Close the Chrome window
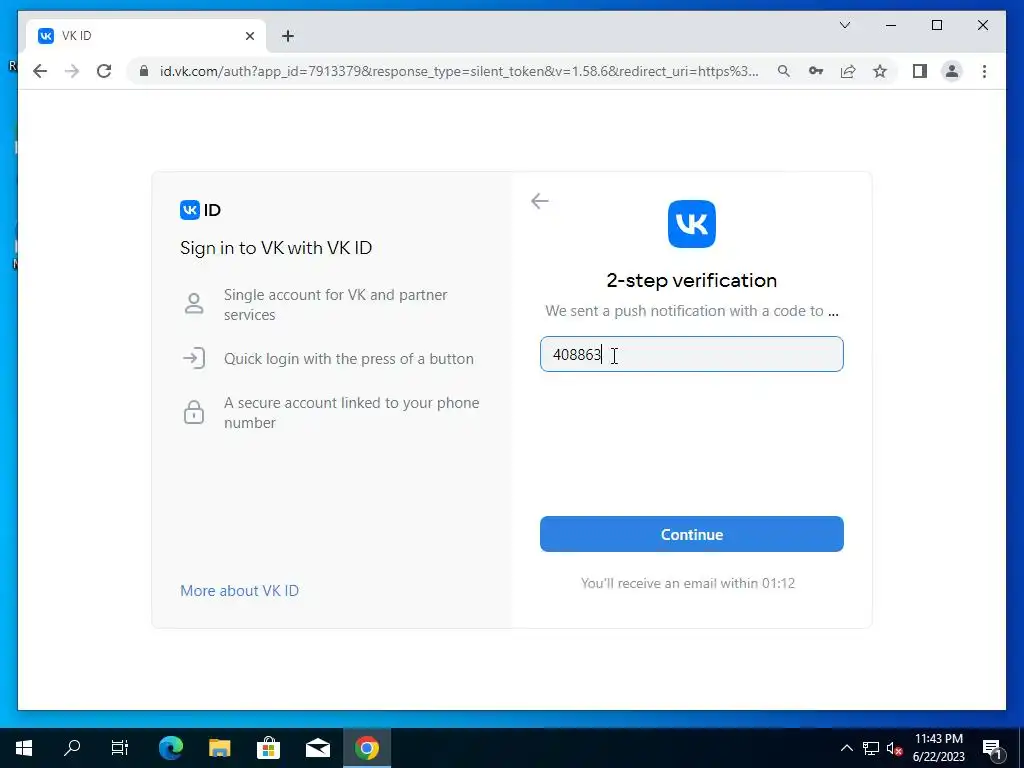This screenshot has width=1024, height=768. [x=982, y=25]
